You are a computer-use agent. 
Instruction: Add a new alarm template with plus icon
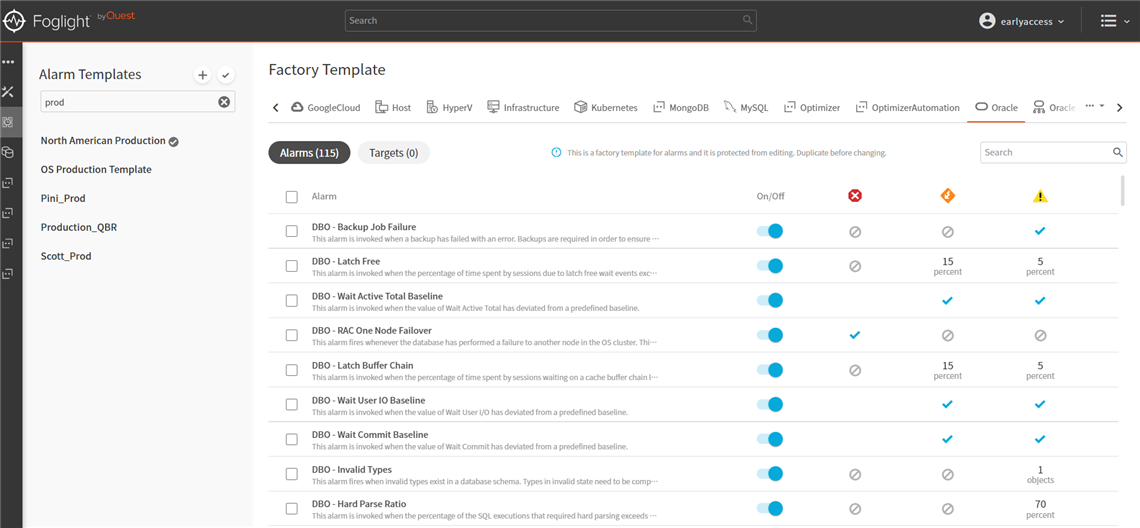coord(203,75)
